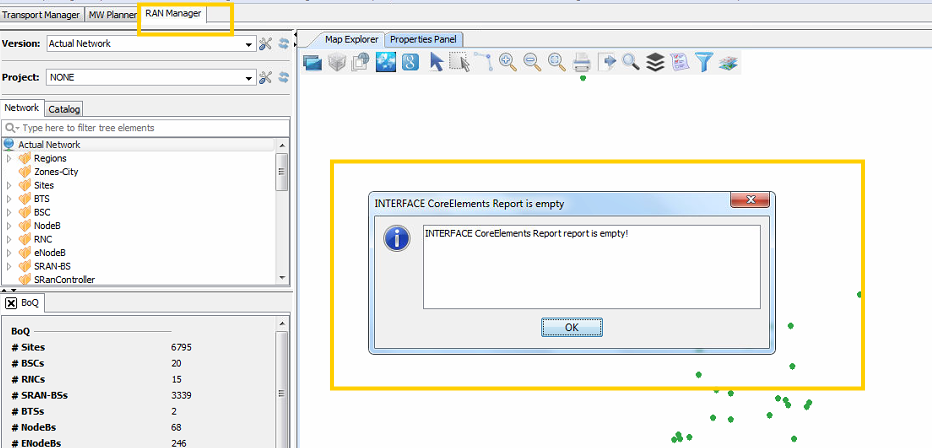Switch to the Properties Panel tab
Screen dimensions: 932x448
423,39
